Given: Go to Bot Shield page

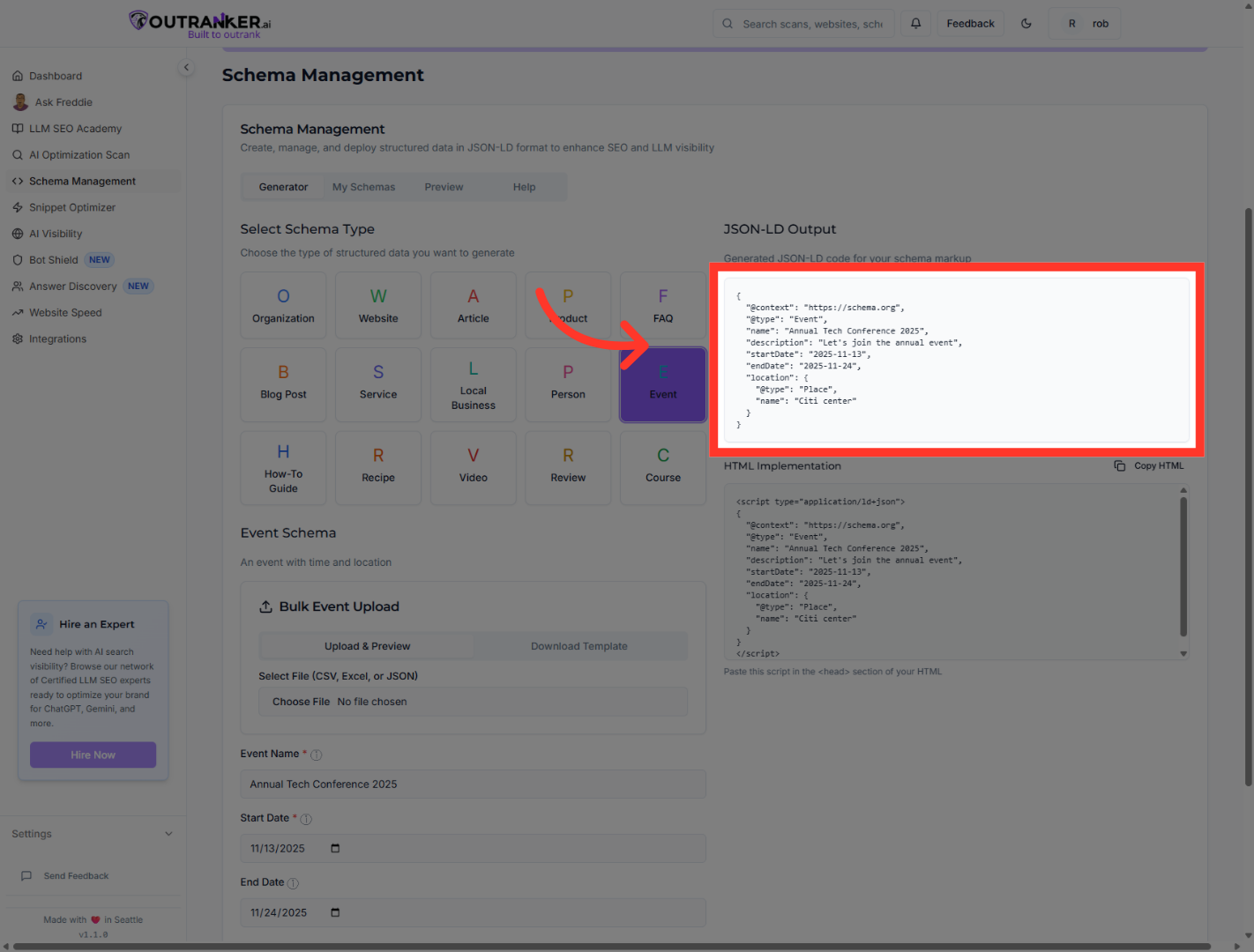Looking at the screenshot, I should [53, 260].
